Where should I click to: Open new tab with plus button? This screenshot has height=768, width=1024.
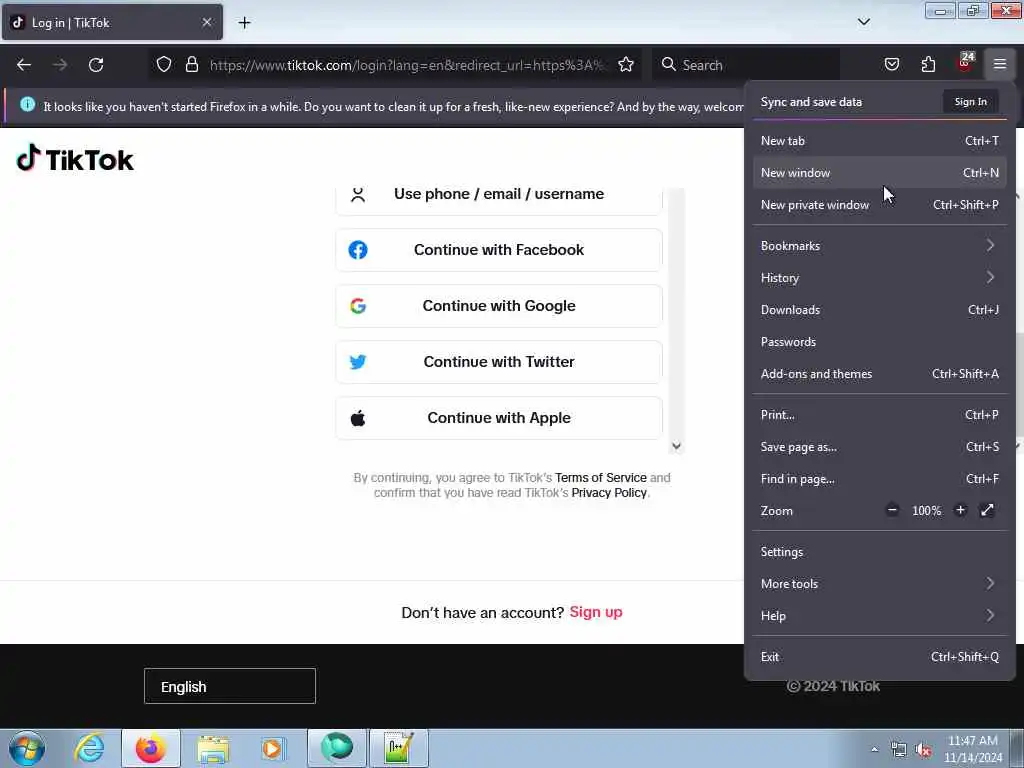(244, 23)
